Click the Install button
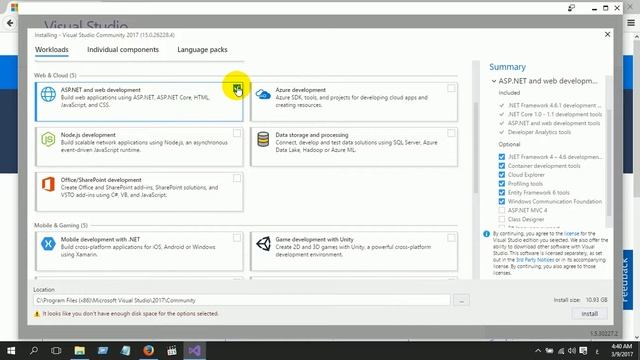This screenshot has width=640, height=360. click(x=589, y=313)
